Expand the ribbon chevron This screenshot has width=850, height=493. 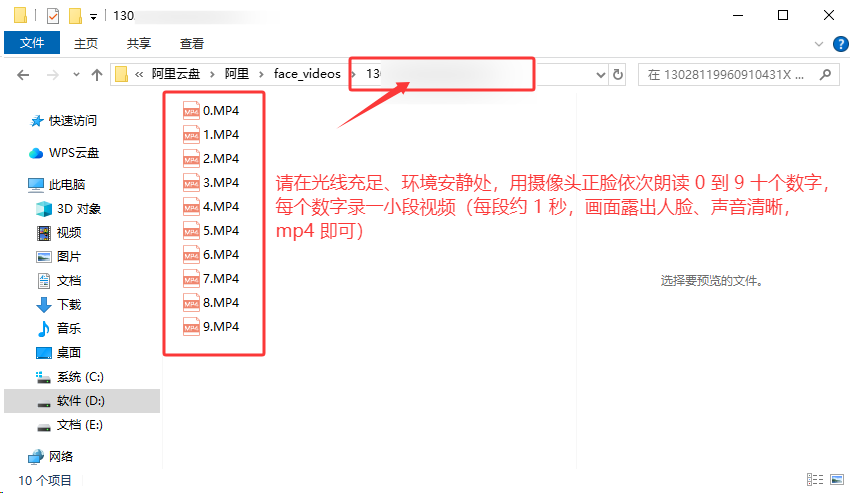(x=819, y=44)
